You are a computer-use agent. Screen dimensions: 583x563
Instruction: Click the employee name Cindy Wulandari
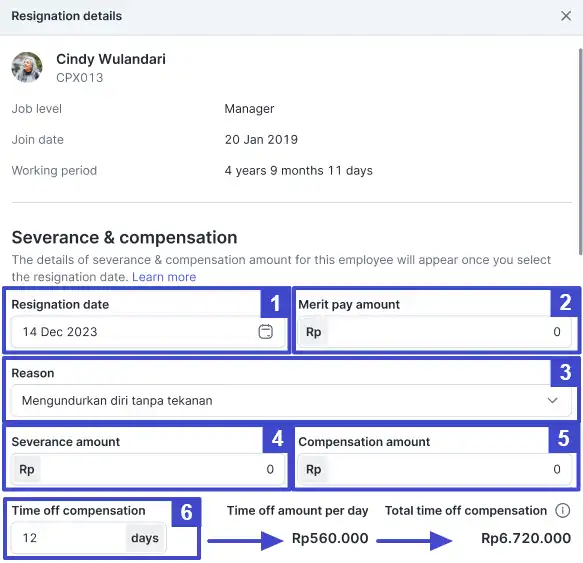111,59
